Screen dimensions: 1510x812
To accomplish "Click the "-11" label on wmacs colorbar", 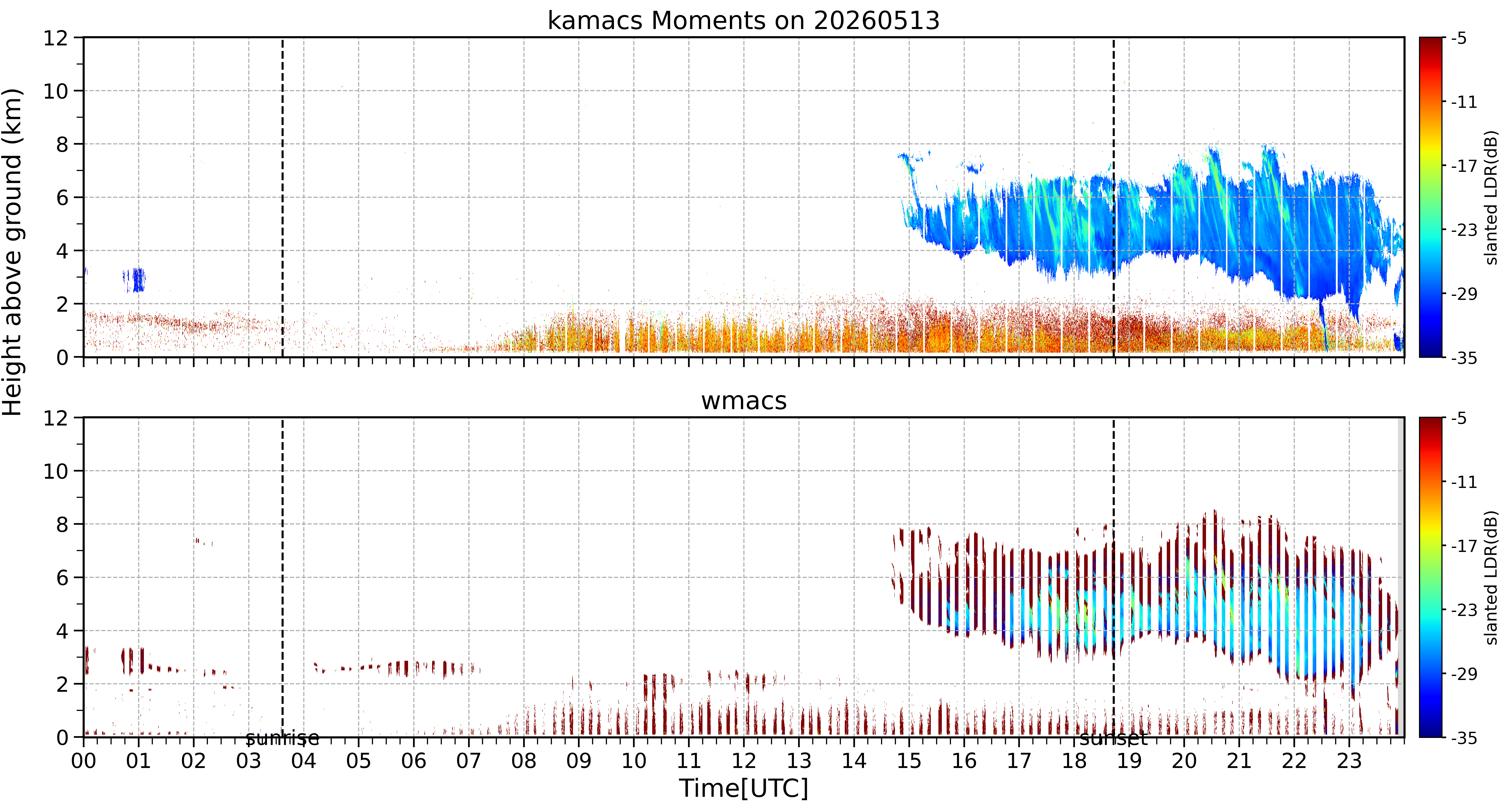I will [1464, 482].
